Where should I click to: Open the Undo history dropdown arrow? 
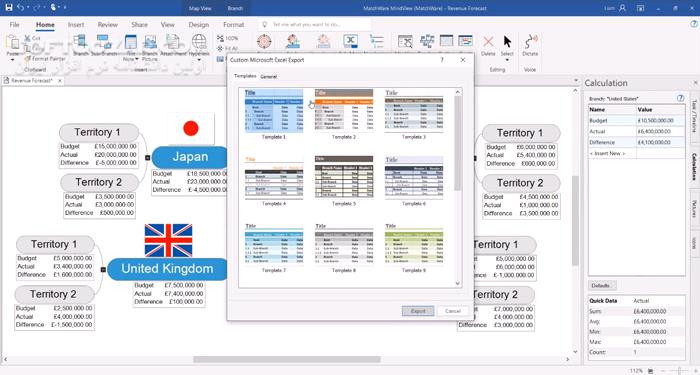(29, 8)
